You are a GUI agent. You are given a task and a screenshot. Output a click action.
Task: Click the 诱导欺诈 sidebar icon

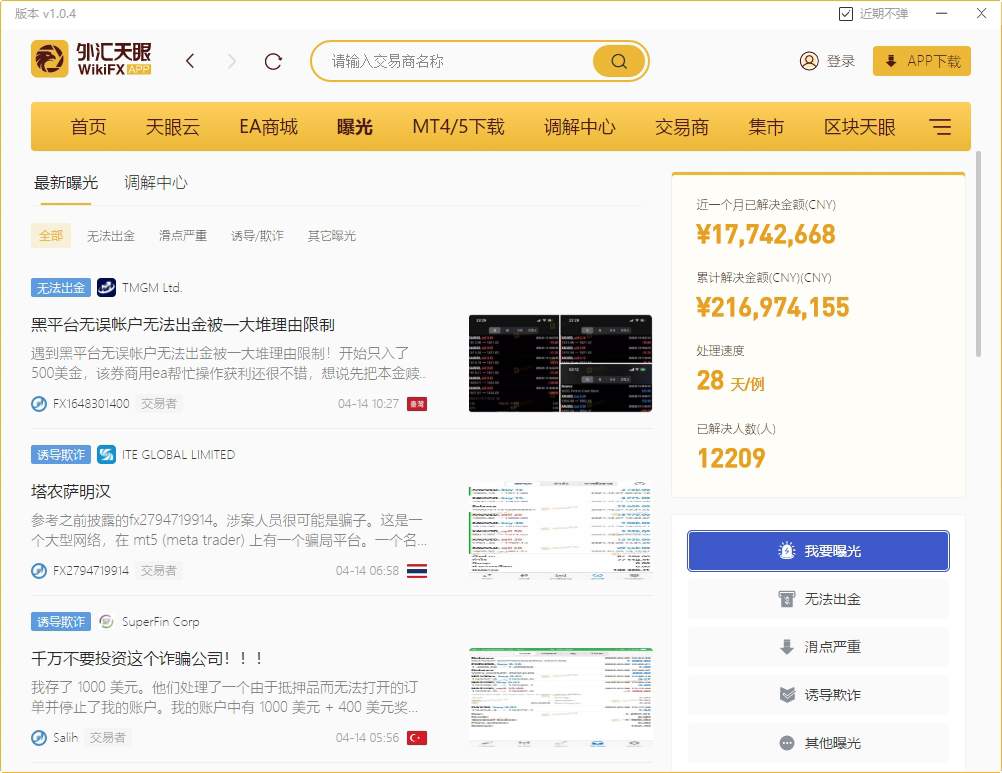(787, 695)
